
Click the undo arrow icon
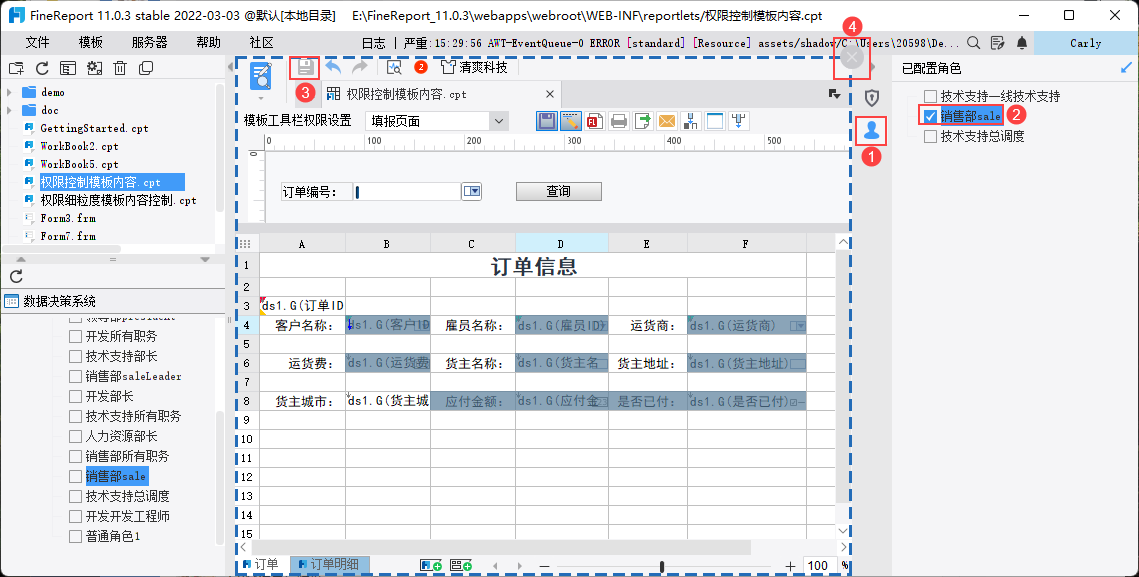(x=333, y=68)
